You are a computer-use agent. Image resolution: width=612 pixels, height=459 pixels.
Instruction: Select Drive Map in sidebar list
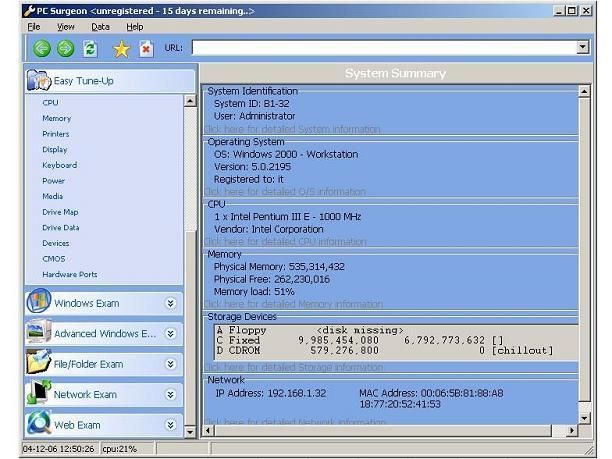tap(60, 212)
